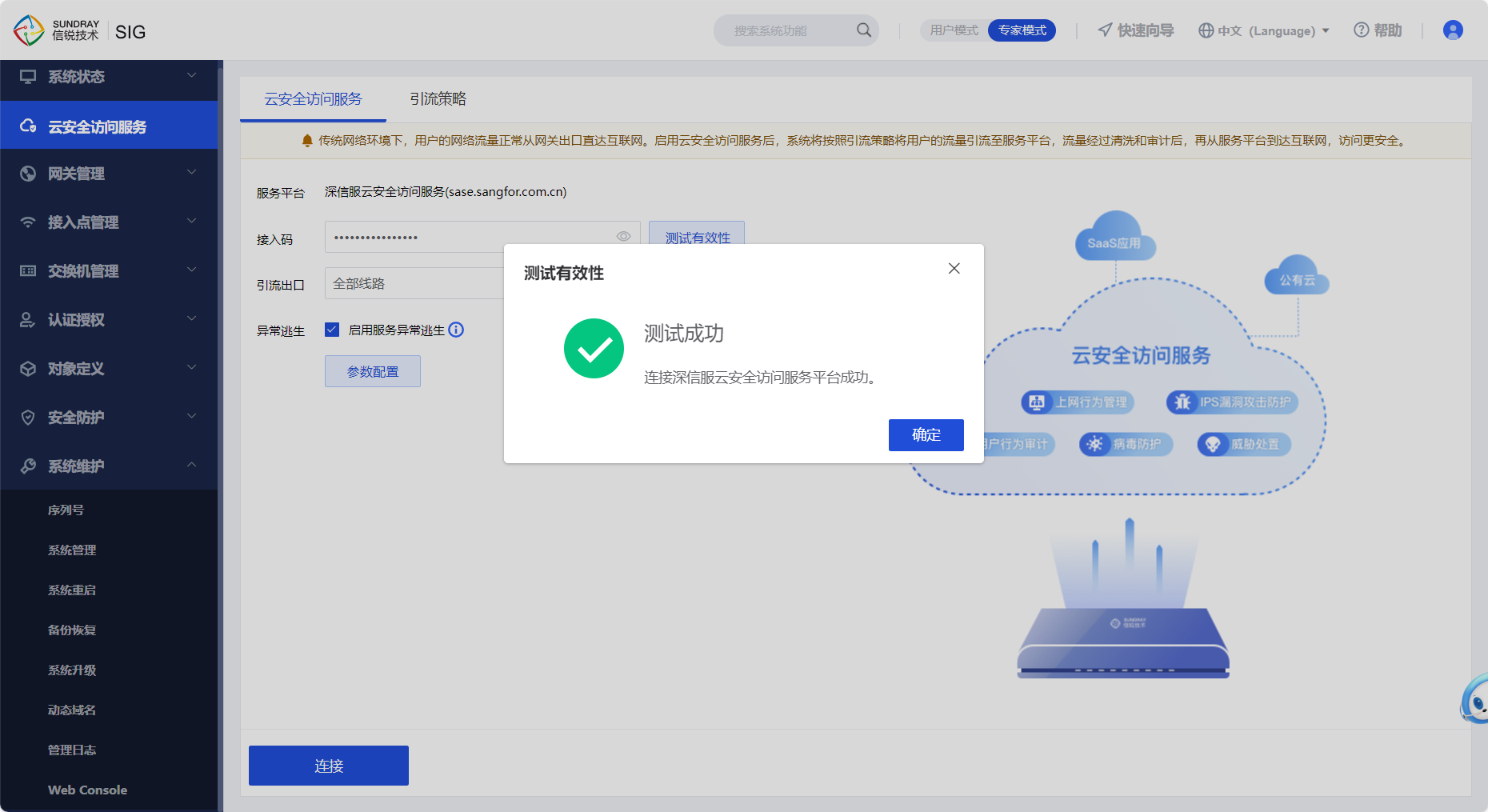Expand the 接入点管理 menu chevron

point(191,222)
